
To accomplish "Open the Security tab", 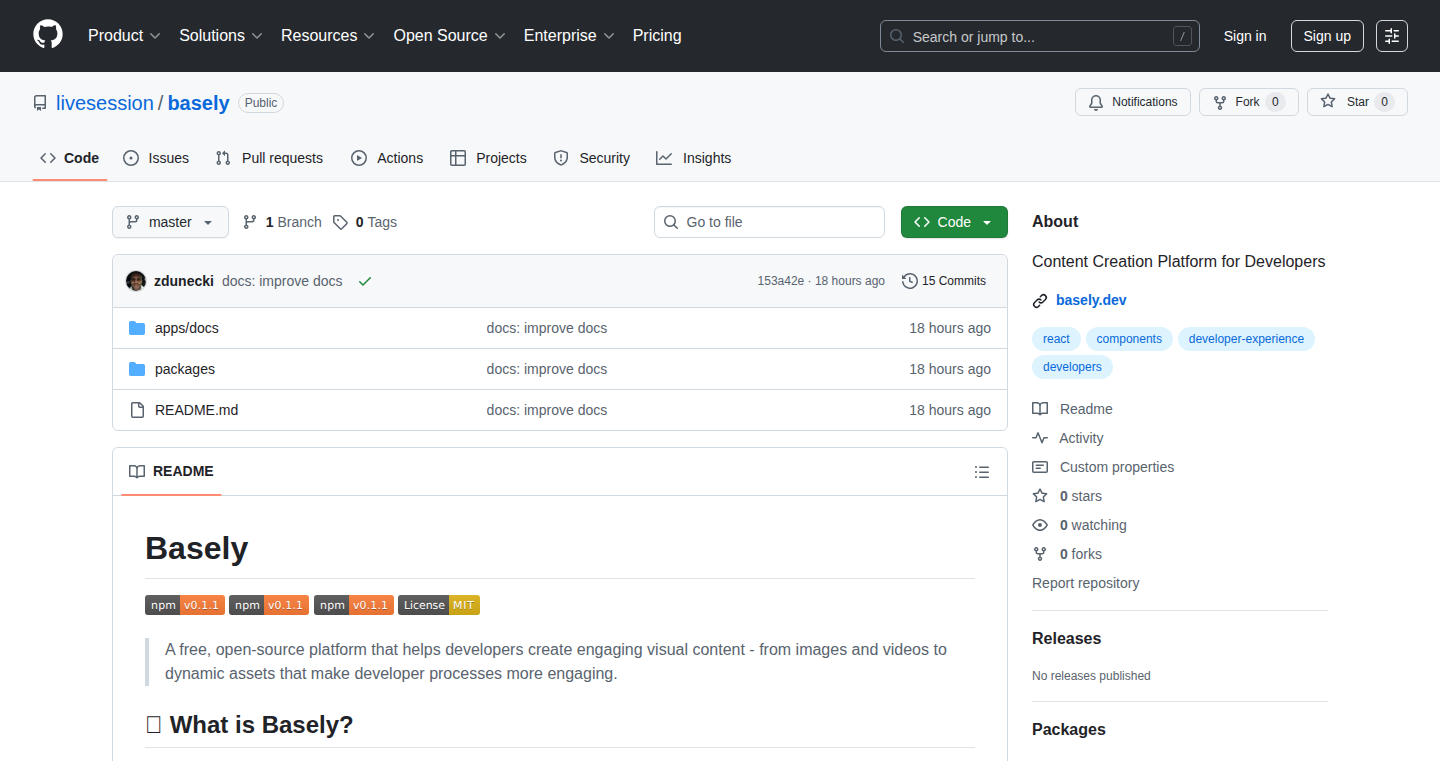I will [592, 158].
